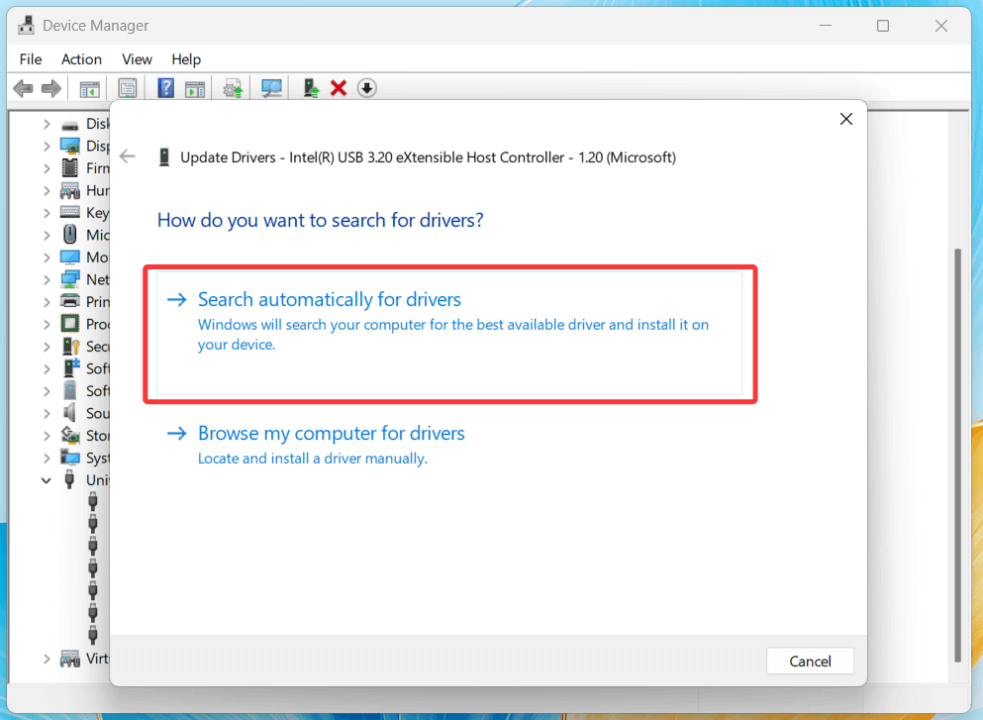Viewport: 983px width, 720px height.
Task: Click the black down-arrow Disable device icon
Action: tap(367, 89)
